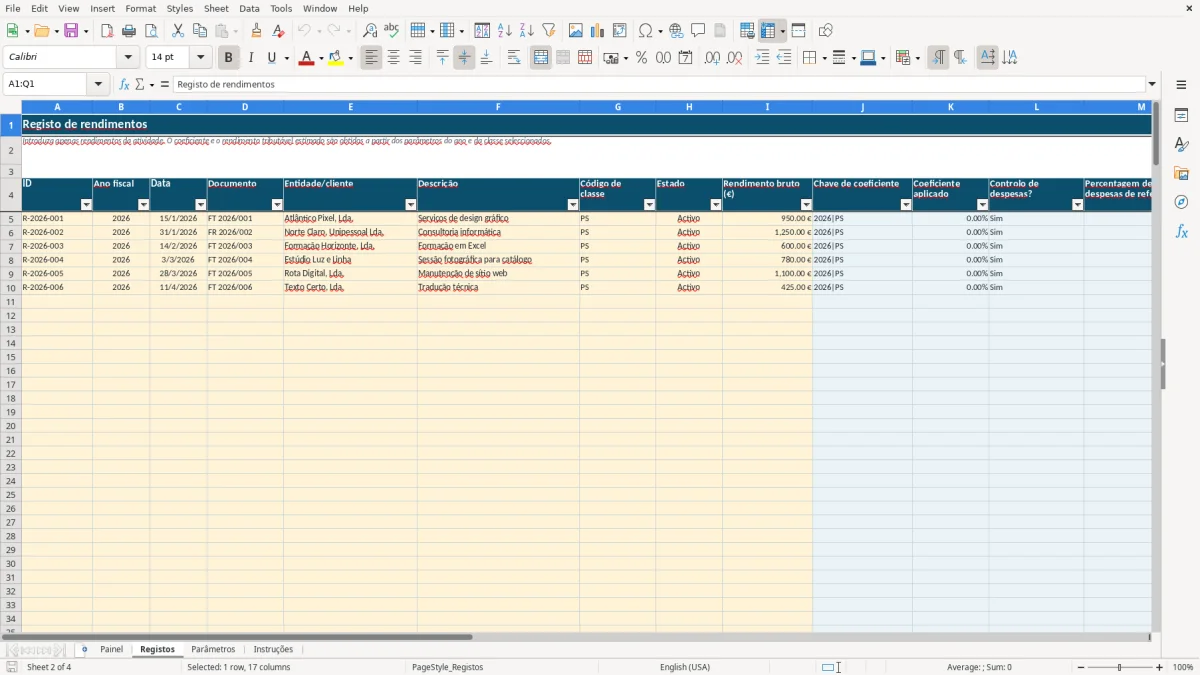Open the sidebar Gallery deck
The image size is (1200, 675).
pyautogui.click(x=1181, y=174)
